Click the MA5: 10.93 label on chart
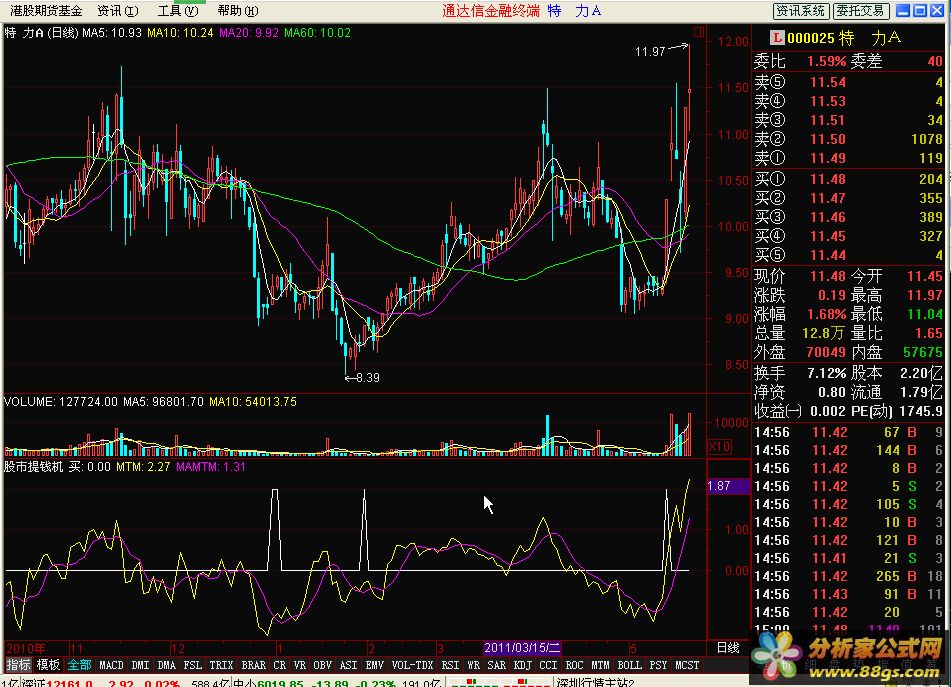Screen dimensions: 951x687 point(112,33)
